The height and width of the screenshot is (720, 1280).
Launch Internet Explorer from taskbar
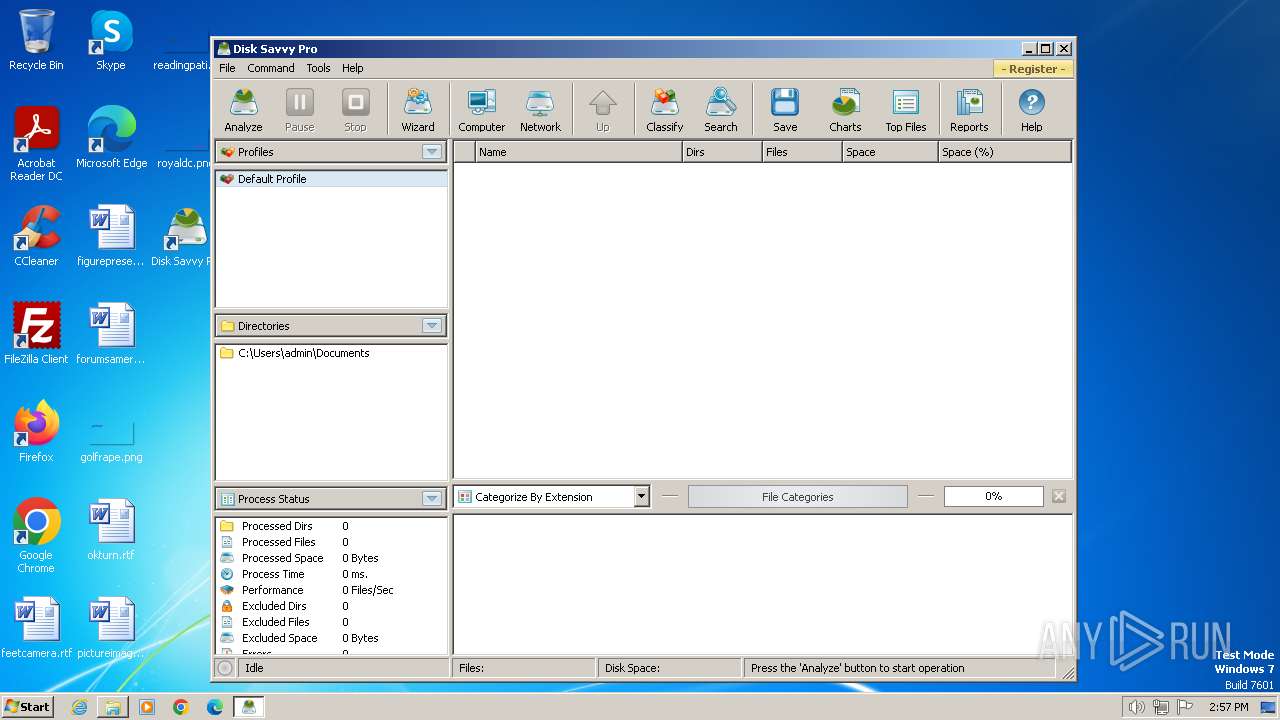coord(79,707)
